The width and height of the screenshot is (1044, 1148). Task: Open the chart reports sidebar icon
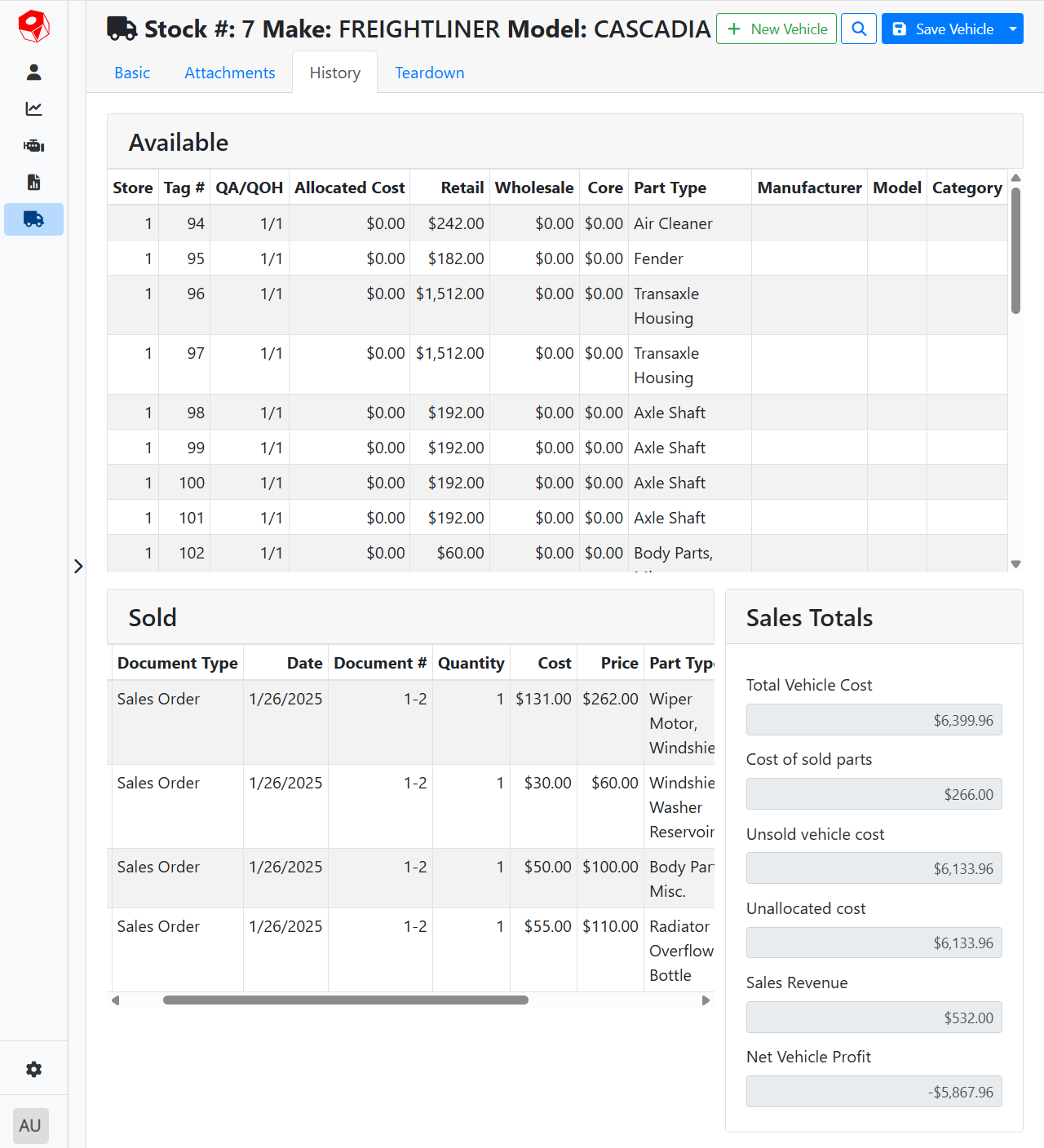(x=33, y=109)
